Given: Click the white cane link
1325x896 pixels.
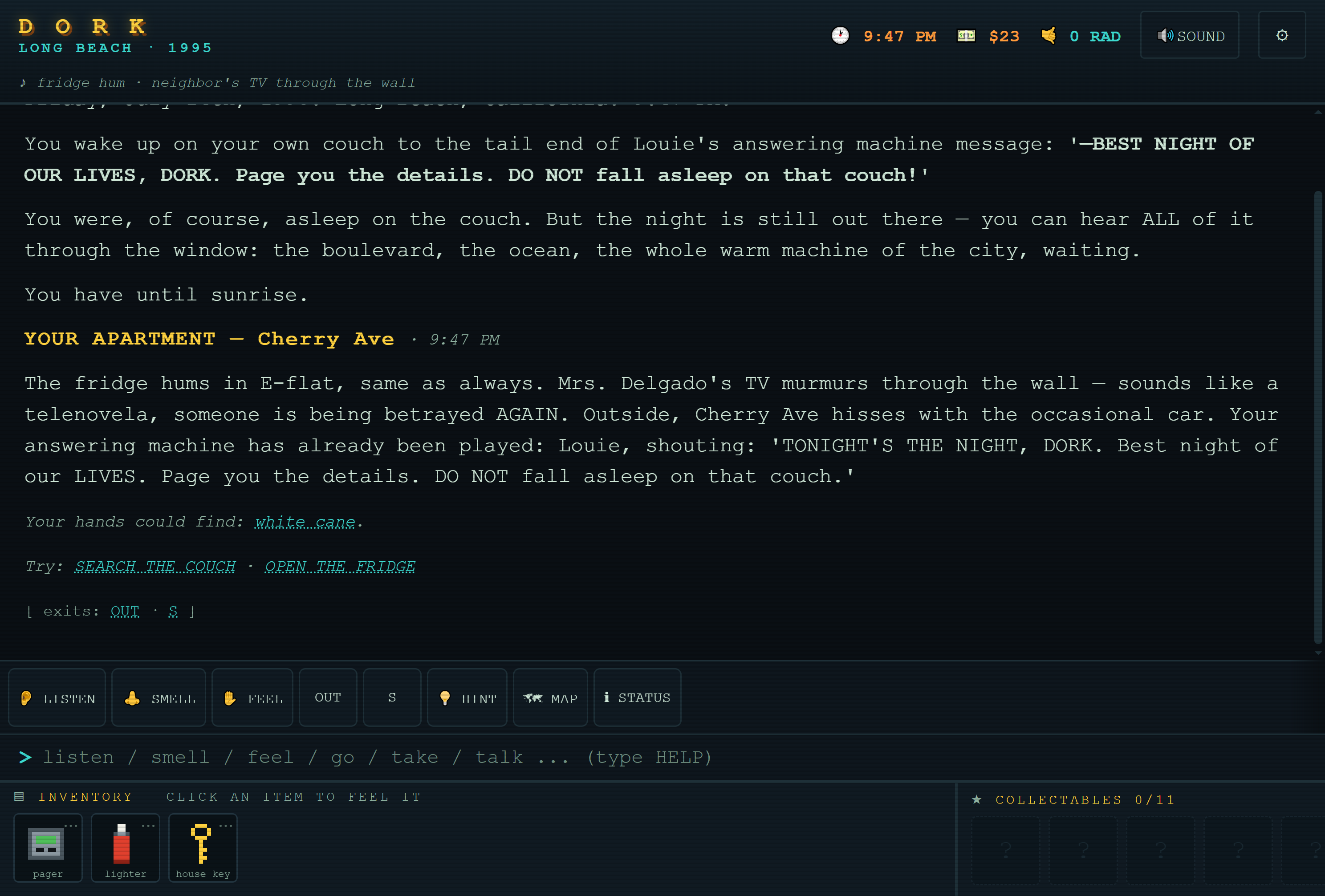Looking at the screenshot, I should [305, 522].
